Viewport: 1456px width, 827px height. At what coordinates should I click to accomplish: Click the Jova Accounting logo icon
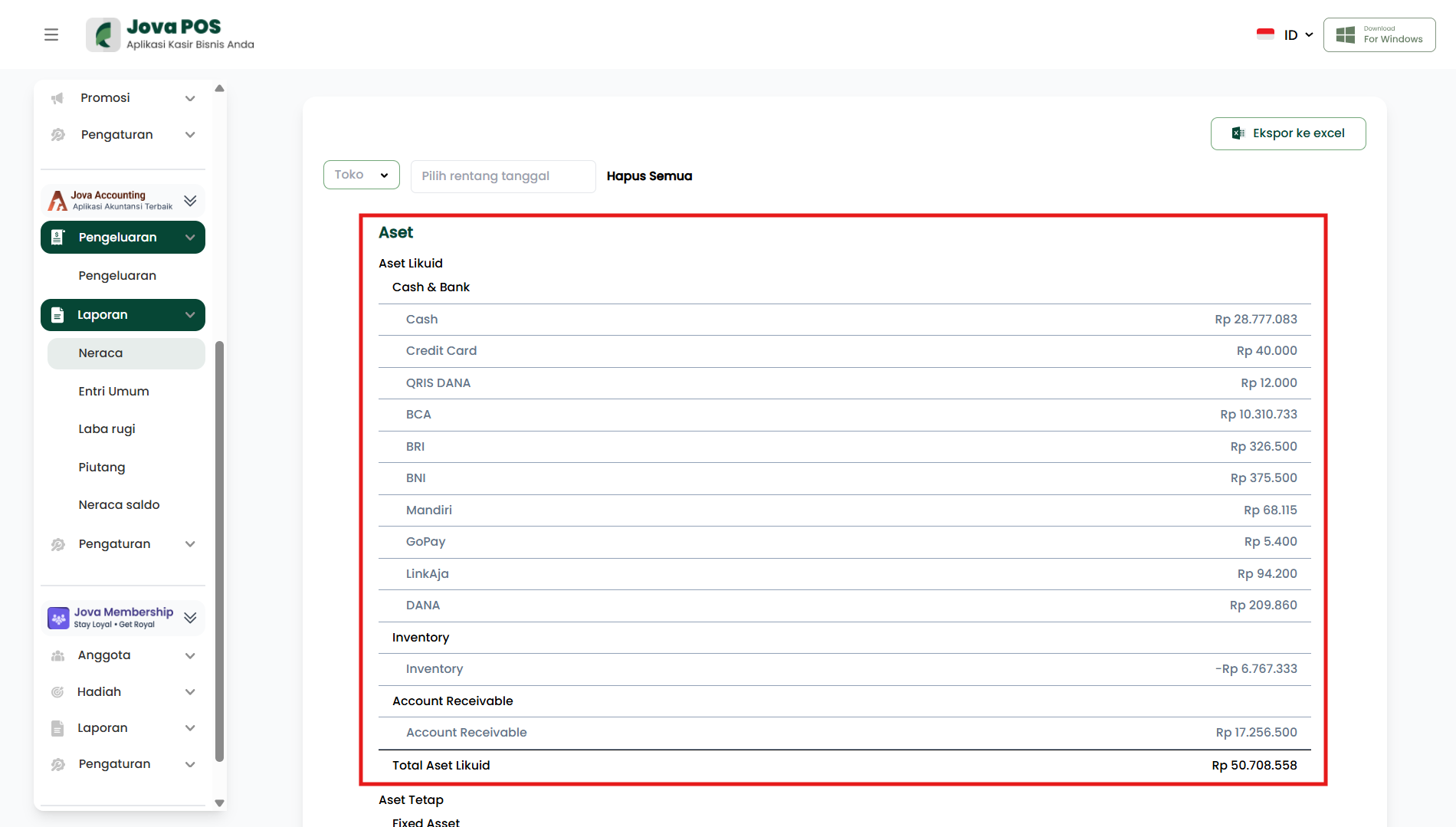(x=57, y=201)
